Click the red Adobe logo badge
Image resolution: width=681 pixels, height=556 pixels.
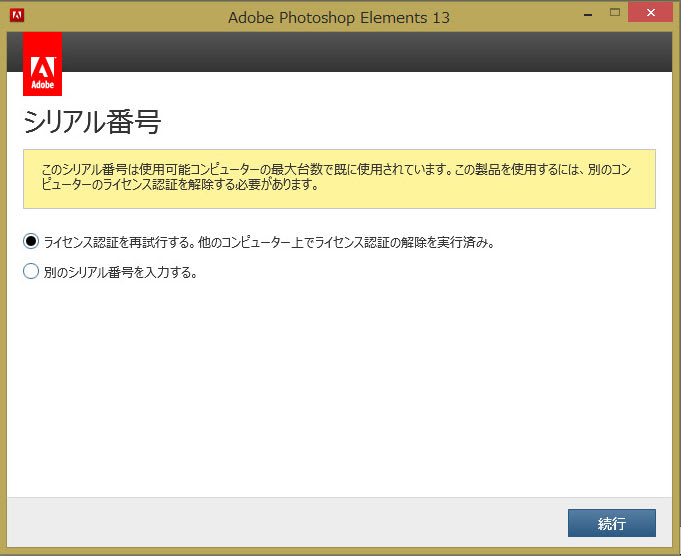[43, 64]
